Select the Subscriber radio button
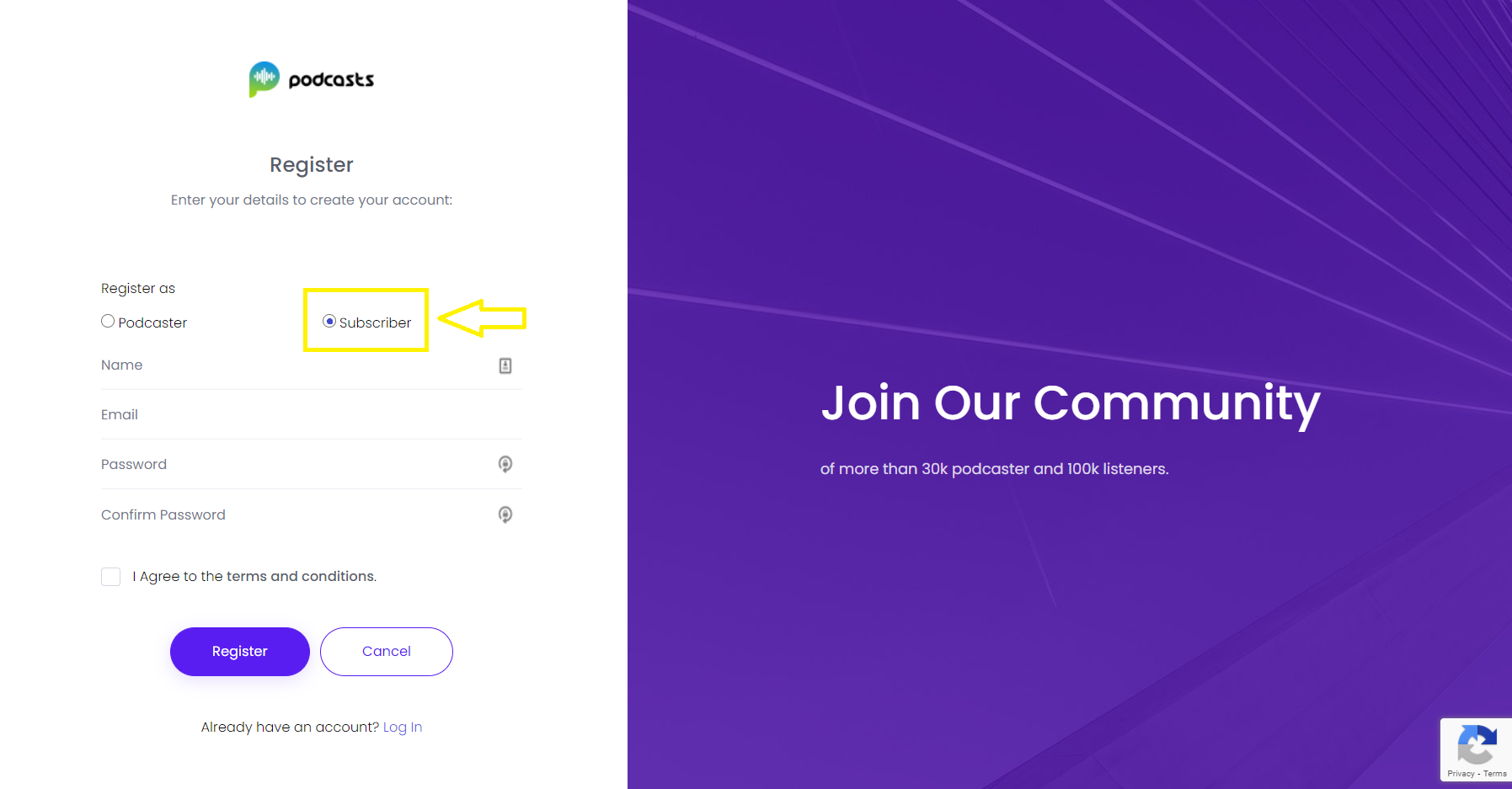 pos(329,321)
